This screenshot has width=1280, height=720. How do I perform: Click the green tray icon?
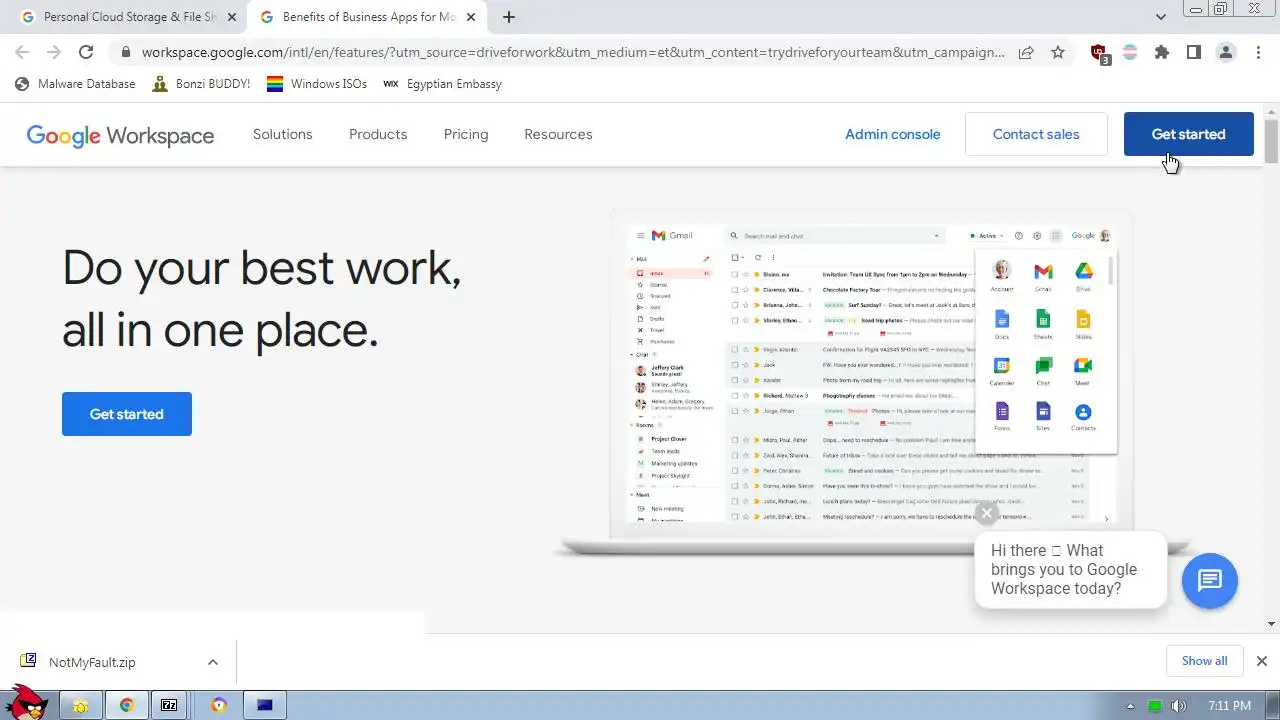click(x=1155, y=706)
